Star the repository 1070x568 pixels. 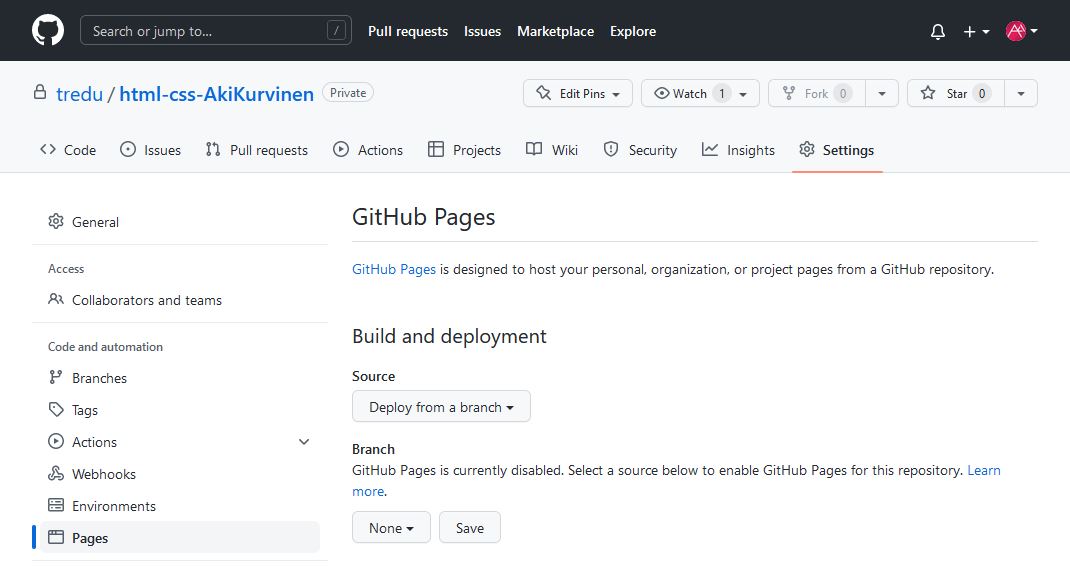tap(956, 94)
